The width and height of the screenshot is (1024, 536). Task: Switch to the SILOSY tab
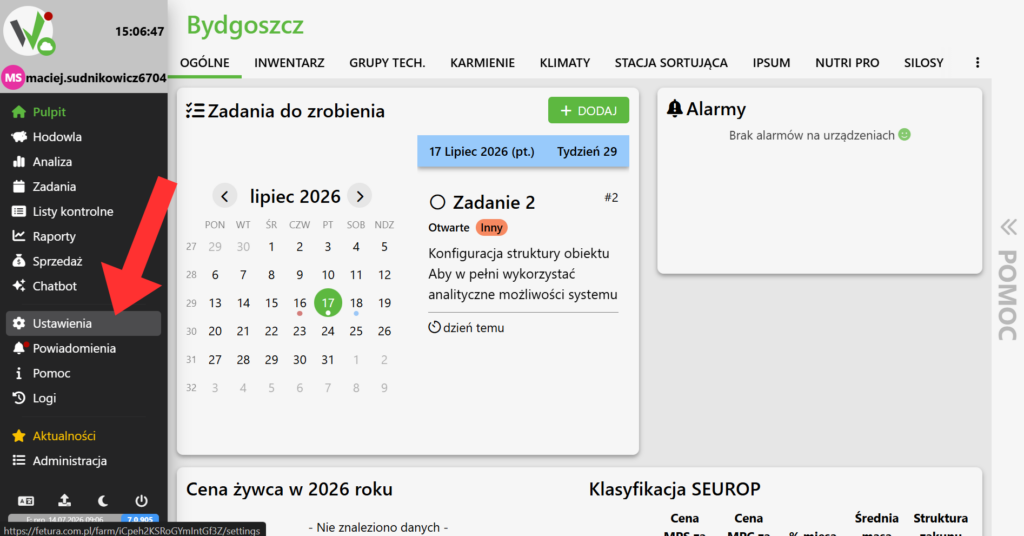pyautogui.click(x=923, y=63)
